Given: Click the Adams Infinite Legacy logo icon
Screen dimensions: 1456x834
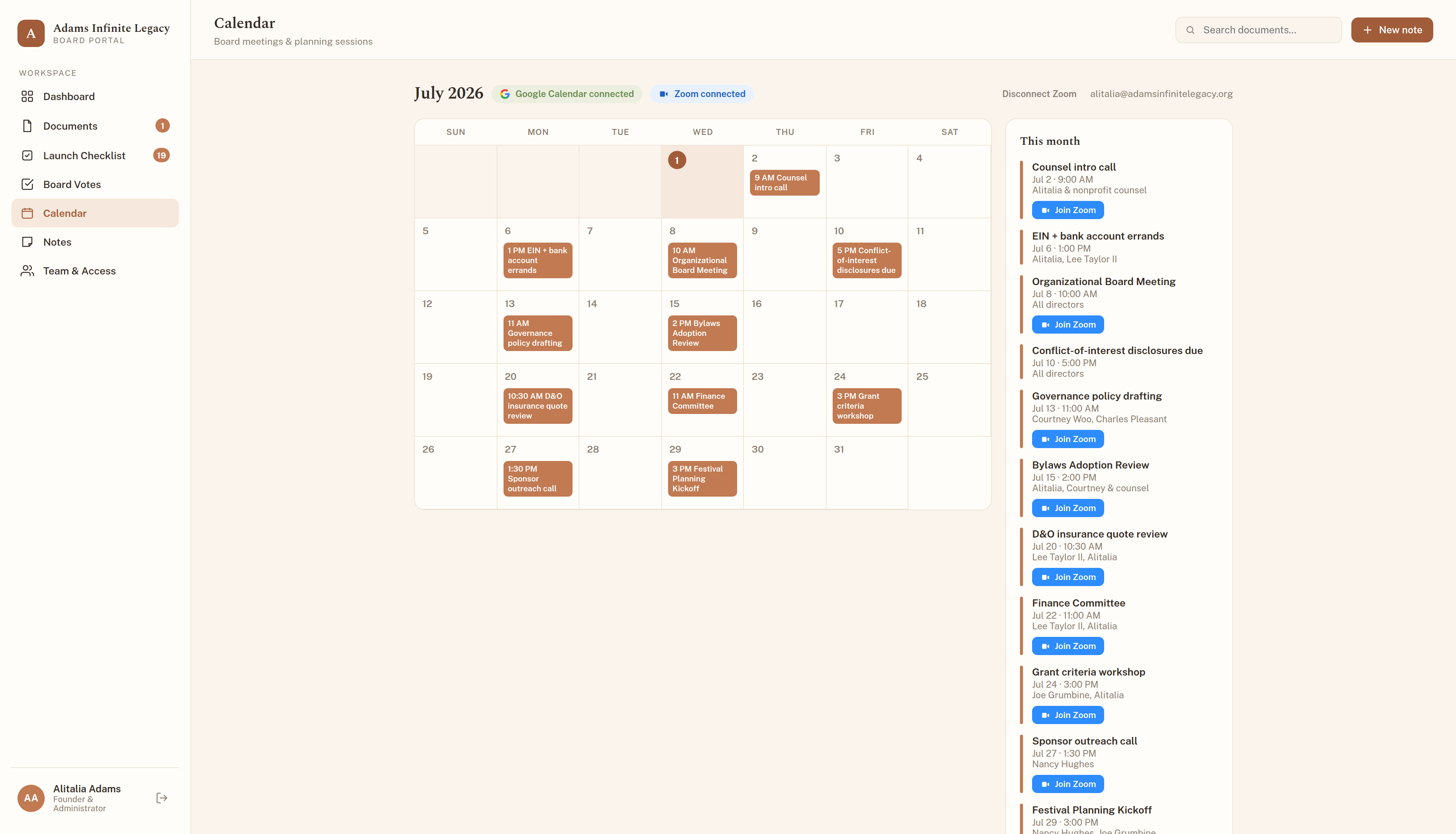Looking at the screenshot, I should 31,33.
